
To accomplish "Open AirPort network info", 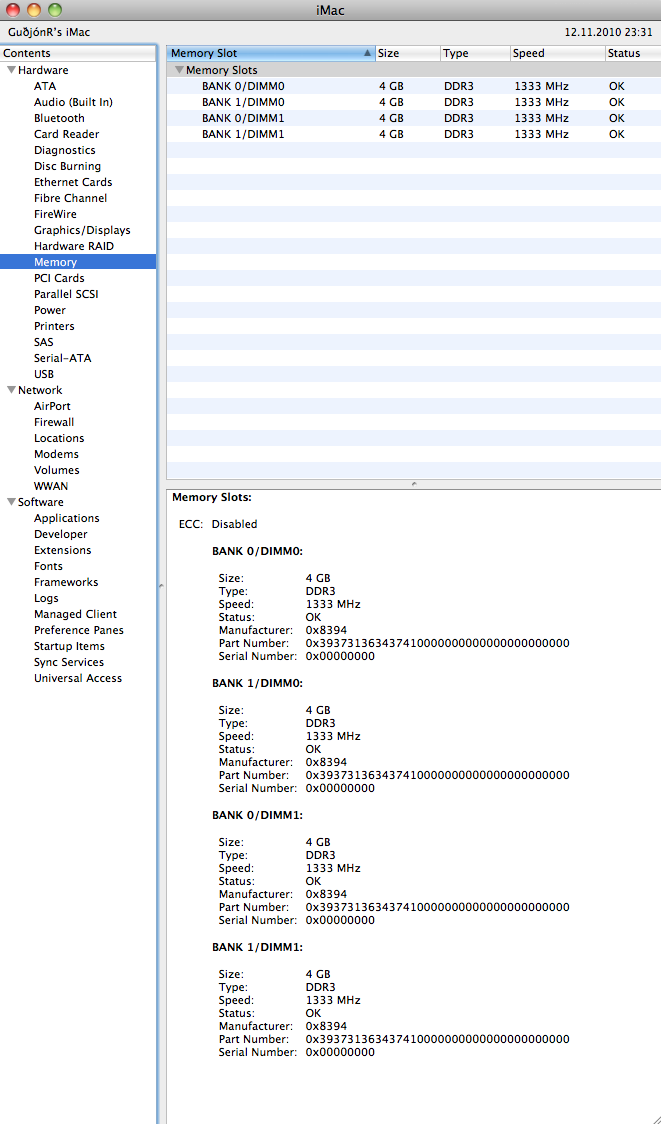I will [52, 406].
